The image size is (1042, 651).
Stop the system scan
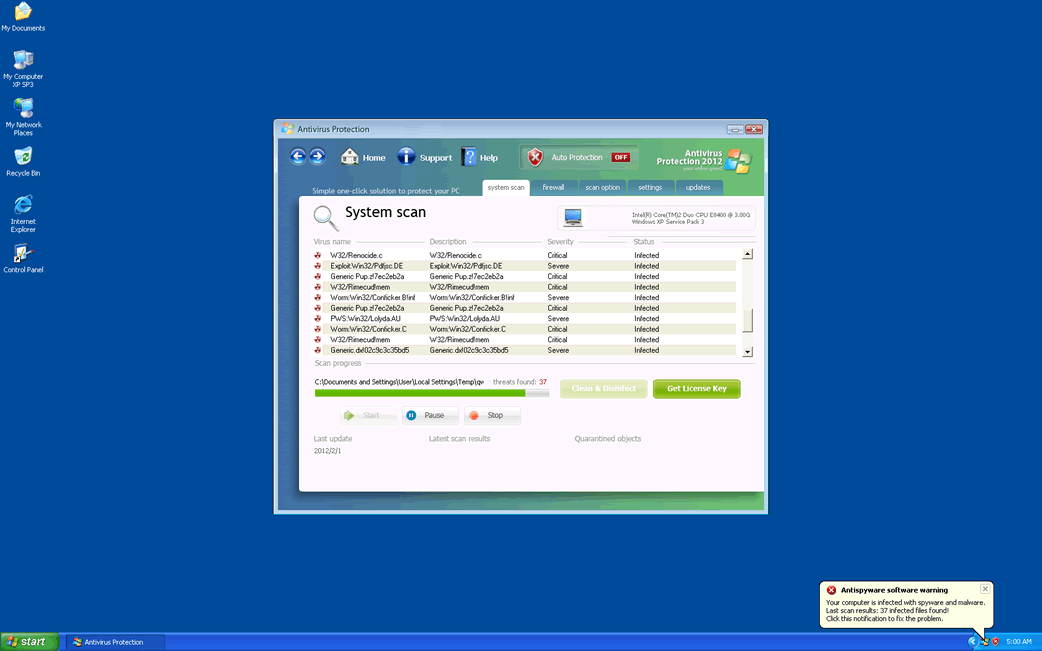tap(491, 415)
